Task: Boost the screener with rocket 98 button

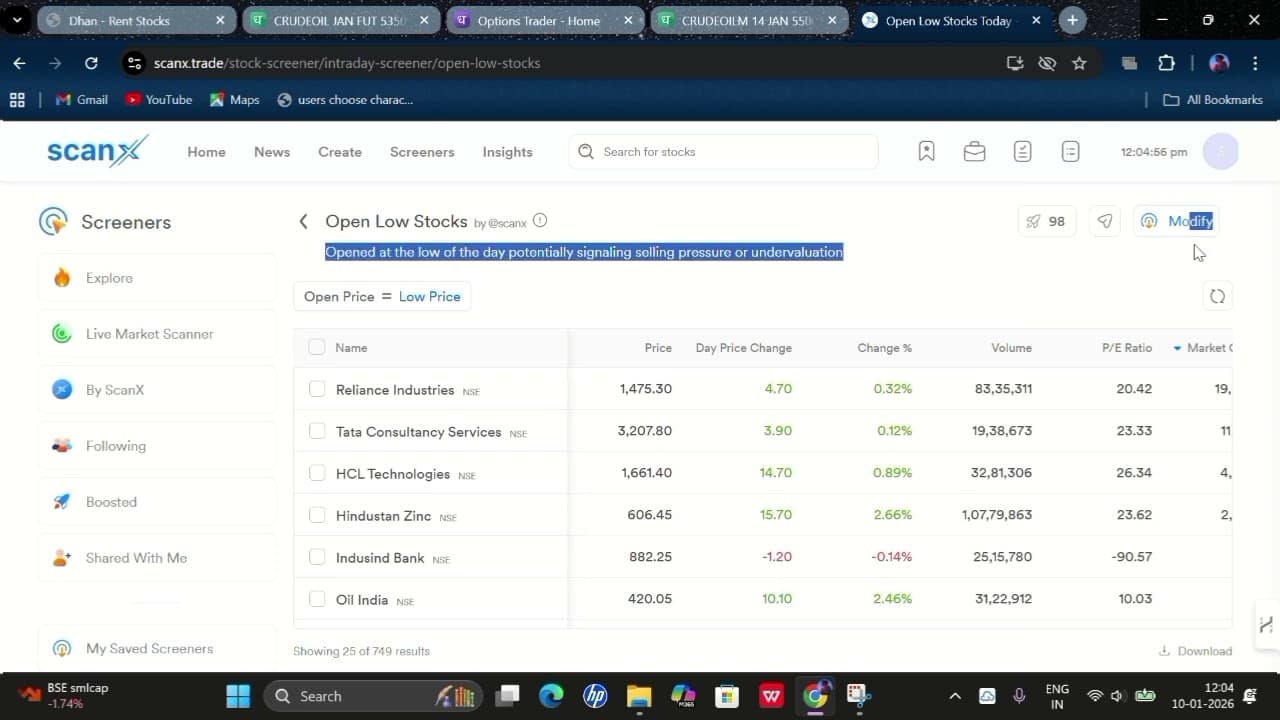Action: coord(1046,221)
